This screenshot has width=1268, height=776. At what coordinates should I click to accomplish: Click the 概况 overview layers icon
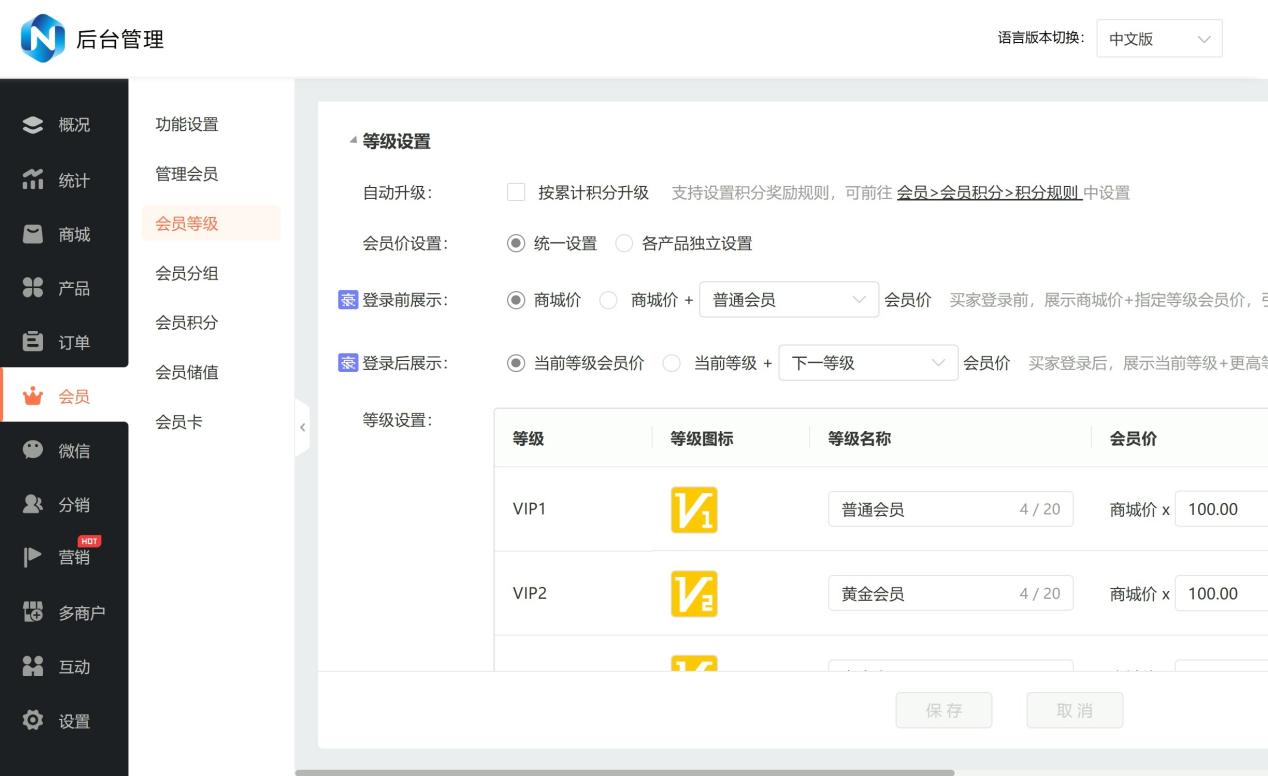33,125
